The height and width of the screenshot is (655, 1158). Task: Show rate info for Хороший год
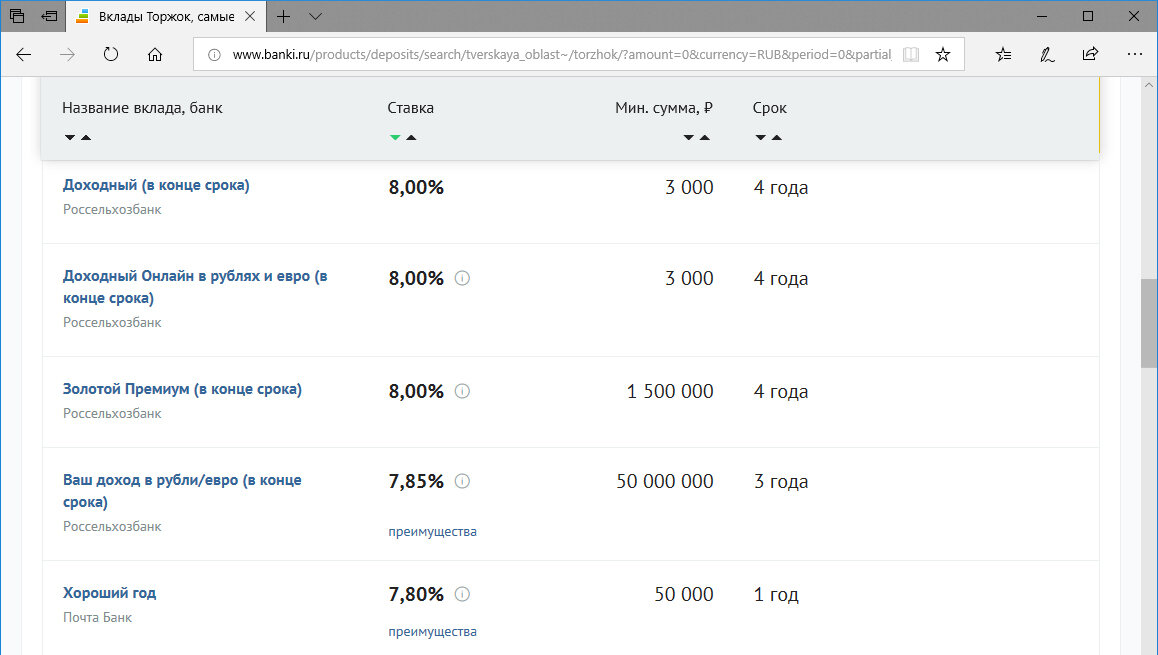pos(462,594)
